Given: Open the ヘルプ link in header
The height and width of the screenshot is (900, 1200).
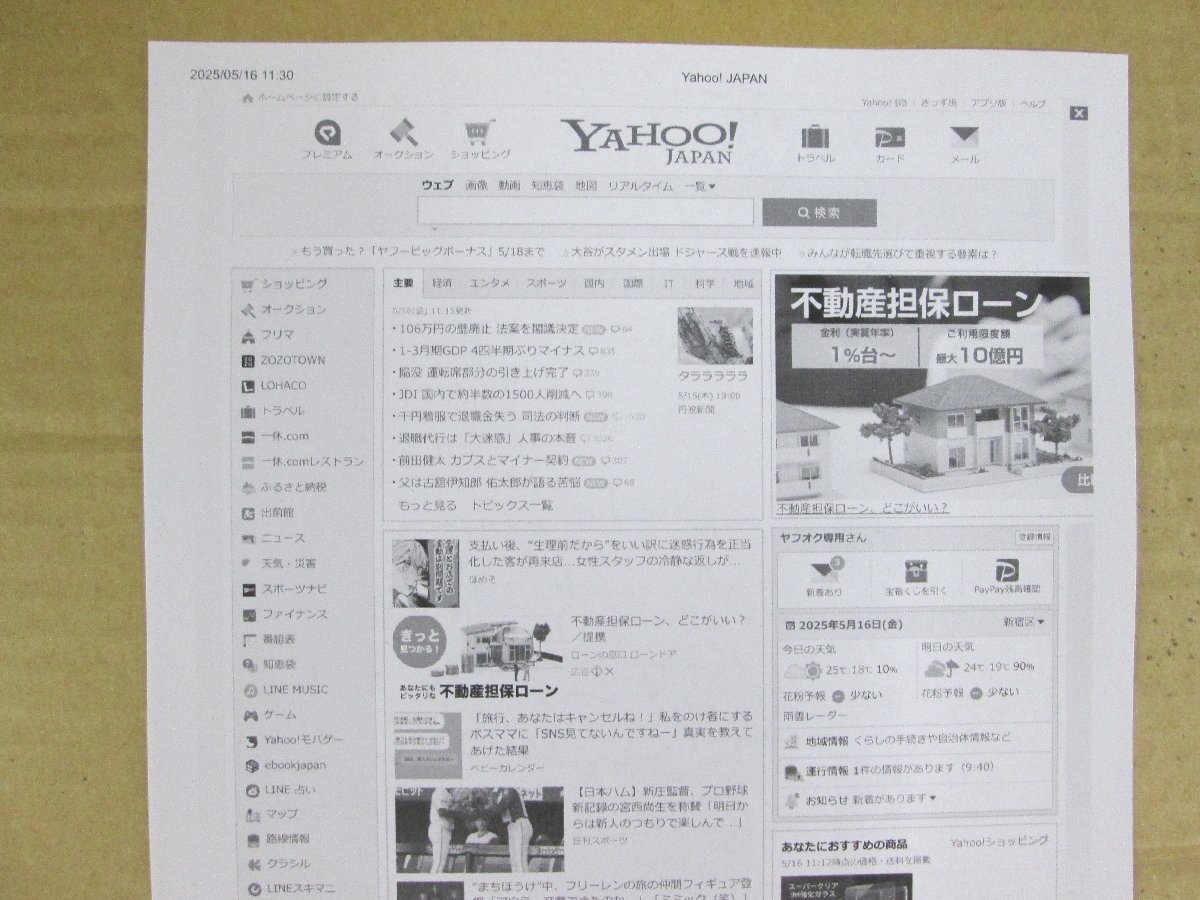Looking at the screenshot, I should coord(1033,104).
